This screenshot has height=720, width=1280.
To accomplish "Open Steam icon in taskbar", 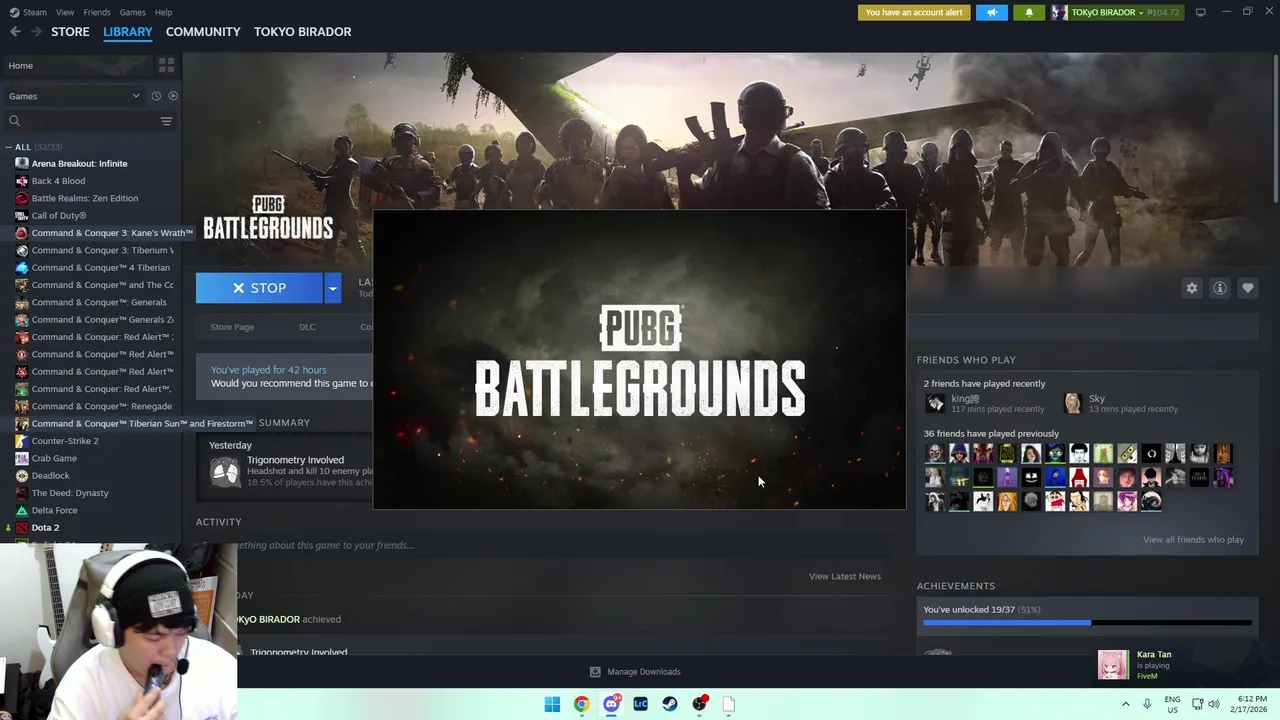I will pos(670,704).
